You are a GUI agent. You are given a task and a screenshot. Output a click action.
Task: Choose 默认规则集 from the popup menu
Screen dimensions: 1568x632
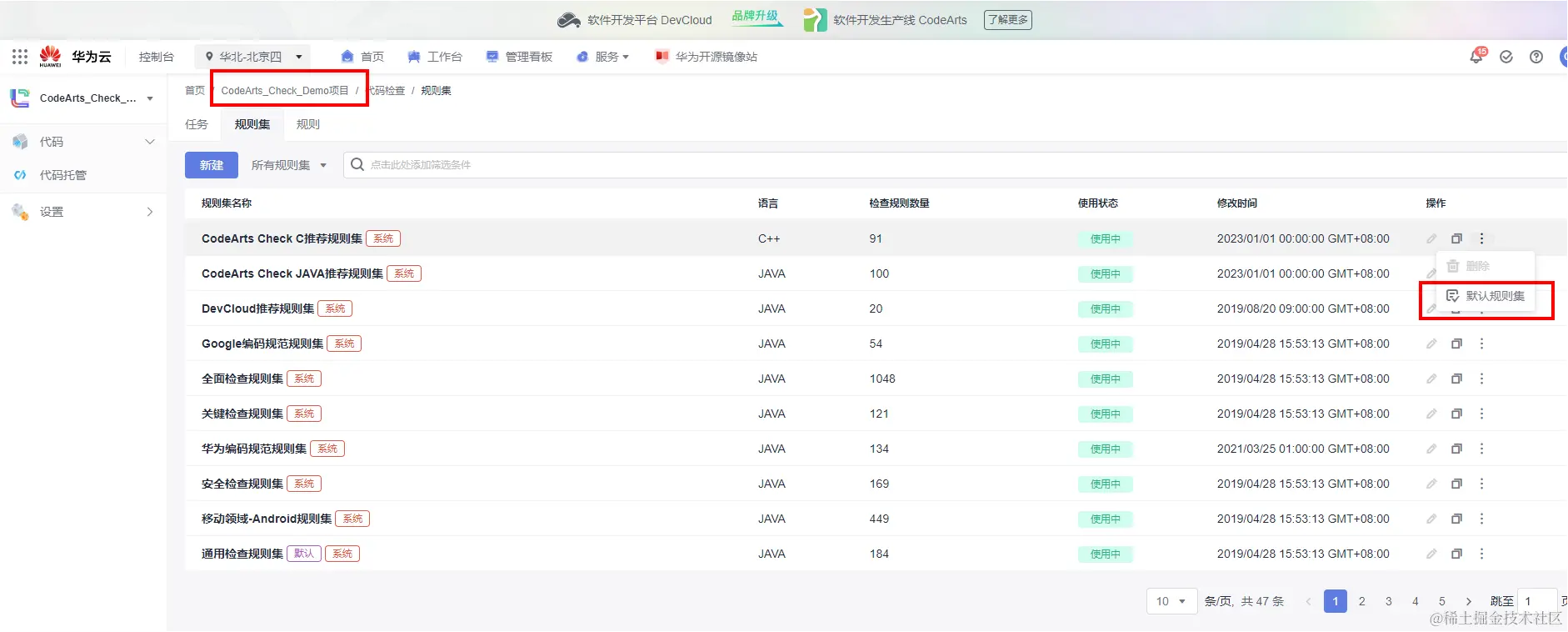[x=1486, y=296]
